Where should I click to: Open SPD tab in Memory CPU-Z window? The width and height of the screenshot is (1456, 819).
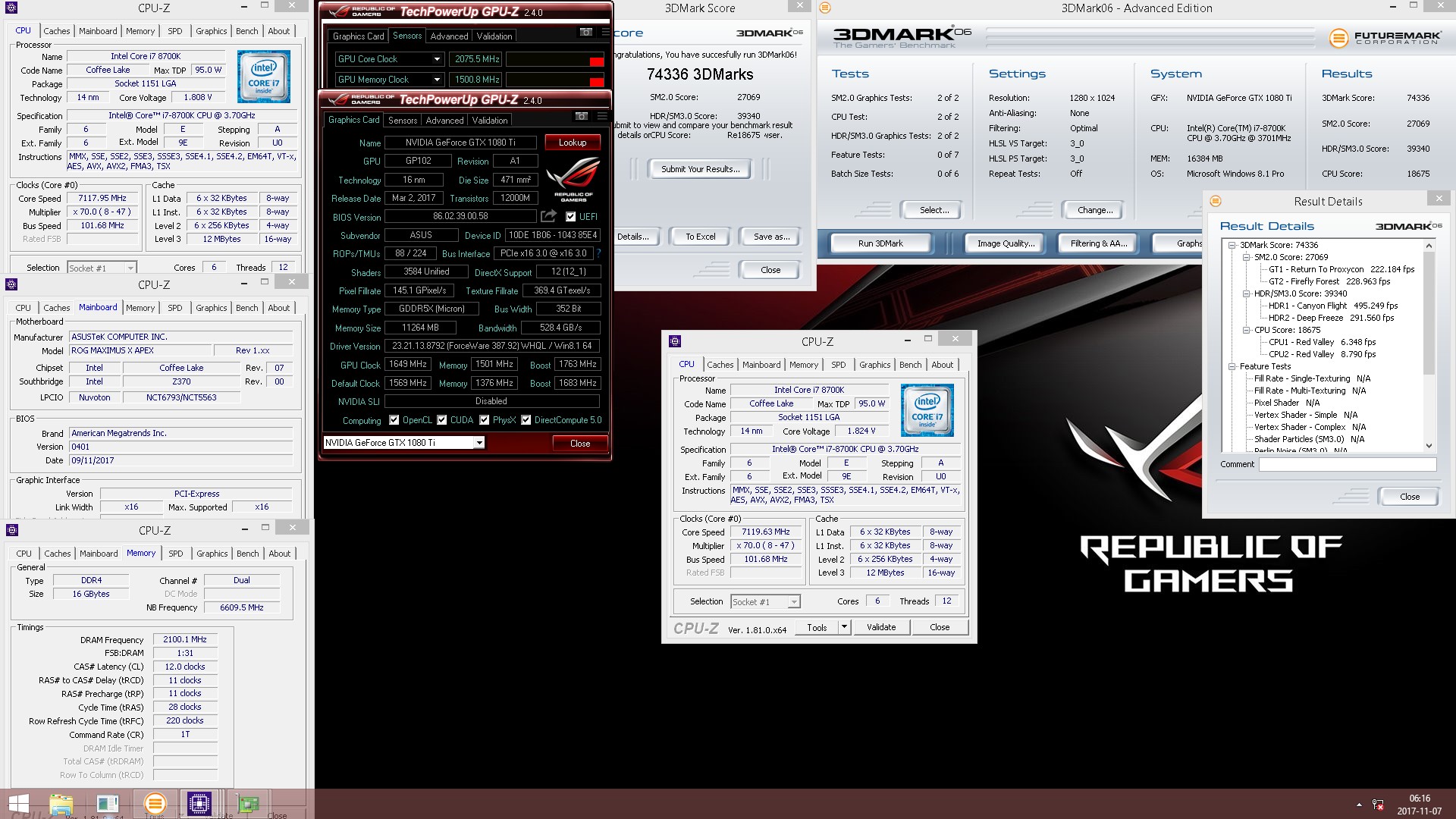click(176, 554)
